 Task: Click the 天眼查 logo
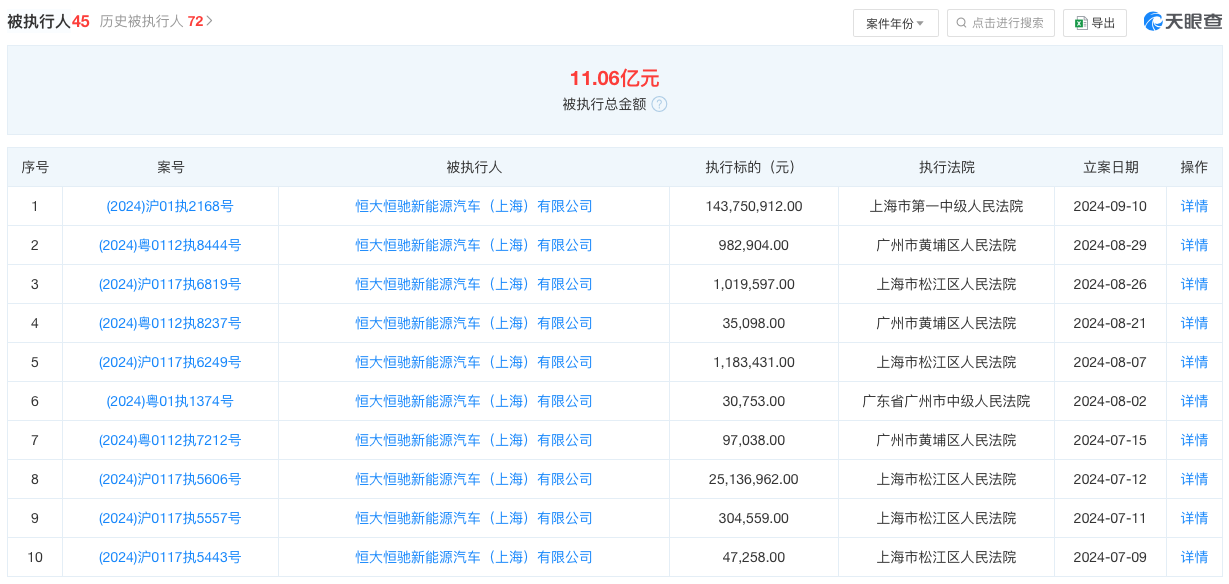click(1182, 21)
